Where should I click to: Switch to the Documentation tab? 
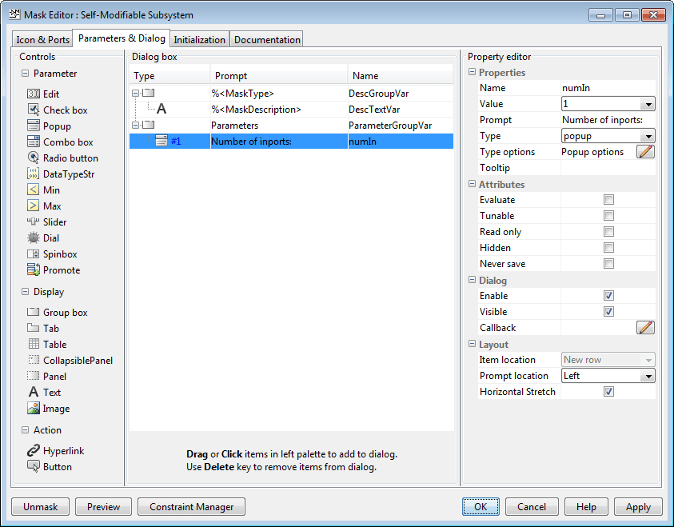[x=267, y=39]
